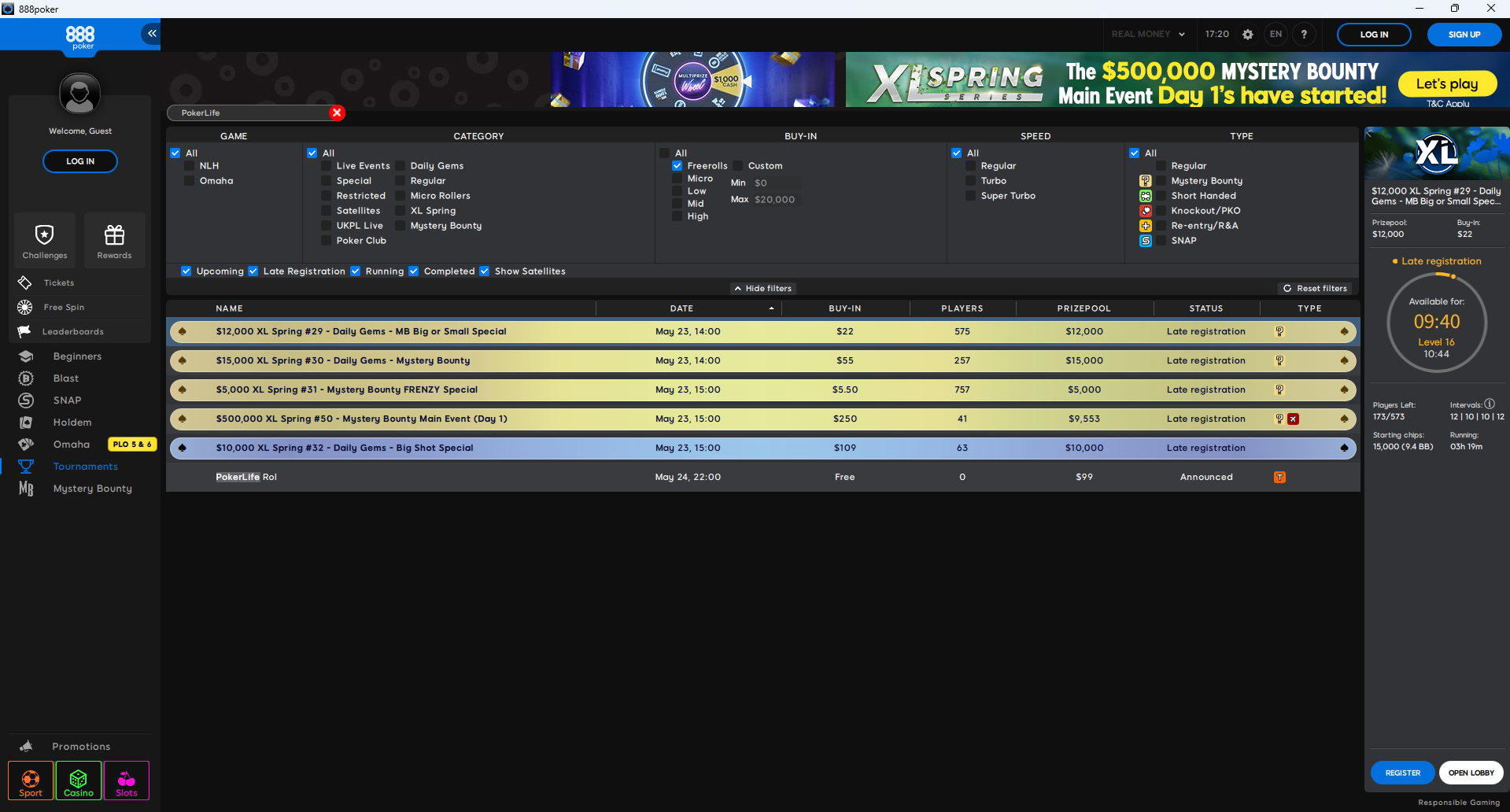Toggle the Game All checkbox

[175, 153]
